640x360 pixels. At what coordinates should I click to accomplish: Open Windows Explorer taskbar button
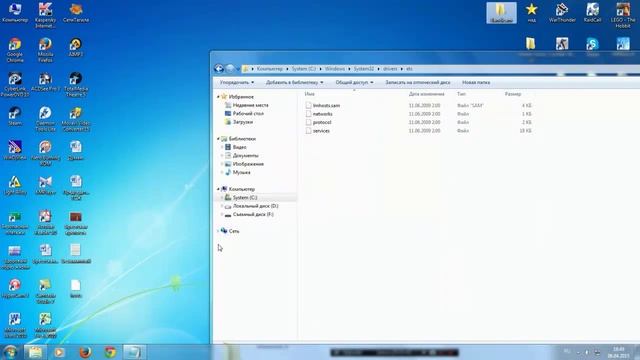tap(35, 352)
